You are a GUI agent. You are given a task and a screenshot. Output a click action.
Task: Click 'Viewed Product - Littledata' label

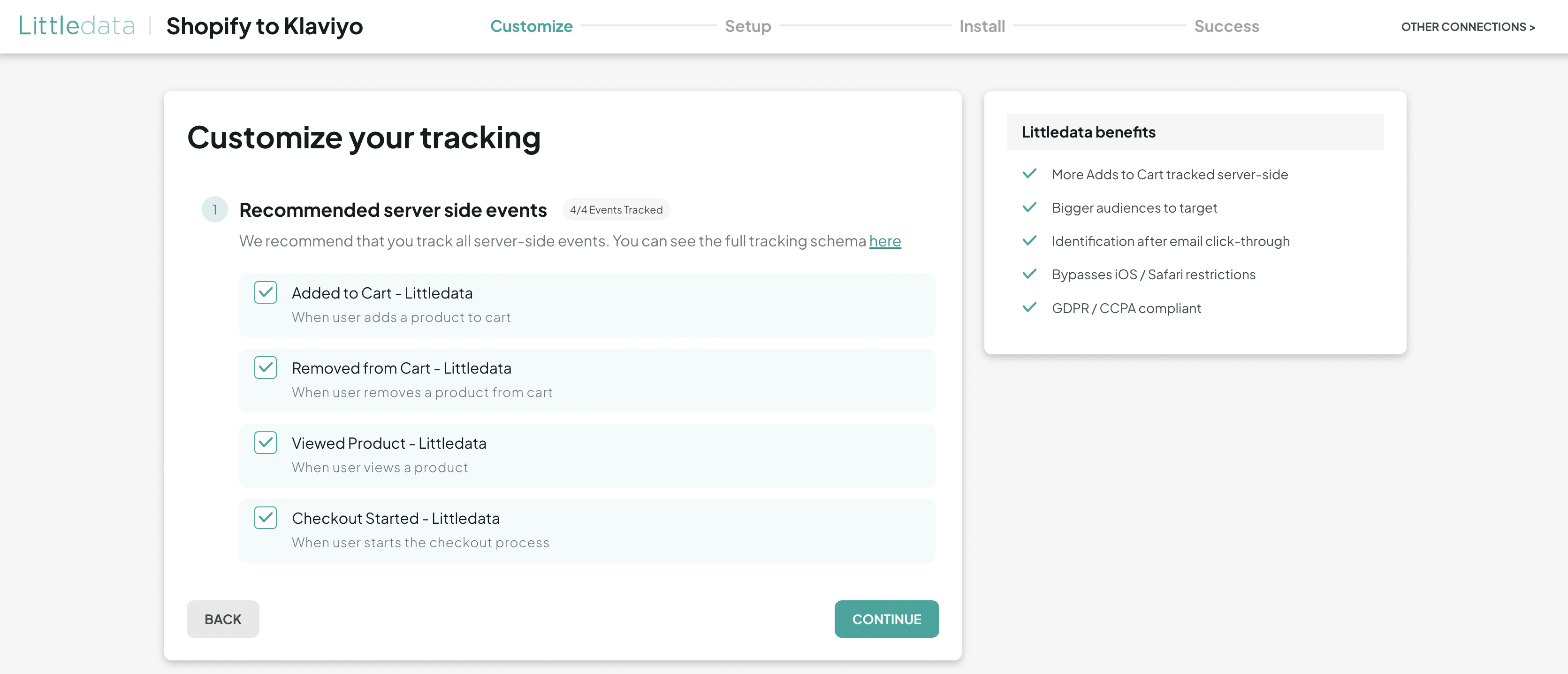[x=389, y=443]
